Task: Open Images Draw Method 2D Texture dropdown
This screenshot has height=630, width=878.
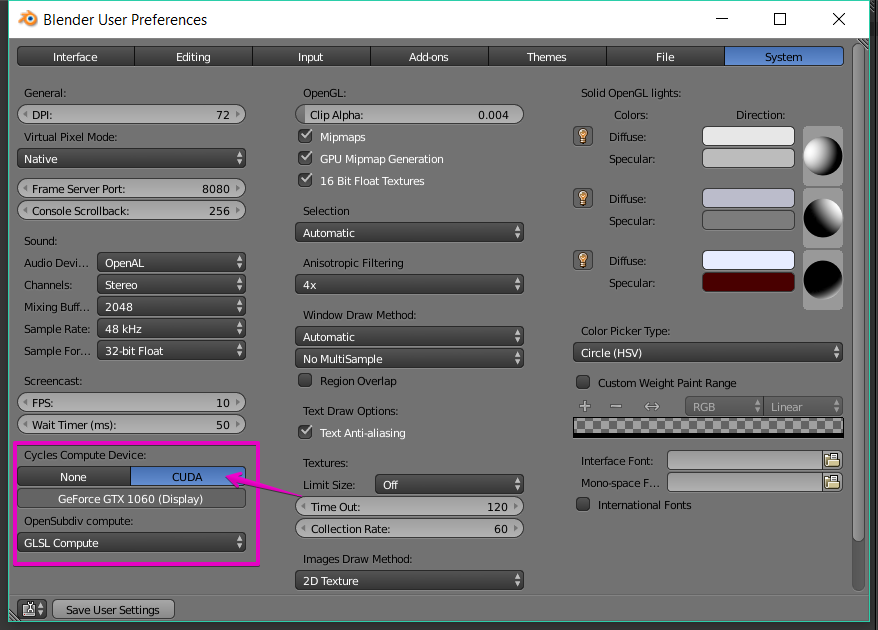Action: tap(409, 581)
